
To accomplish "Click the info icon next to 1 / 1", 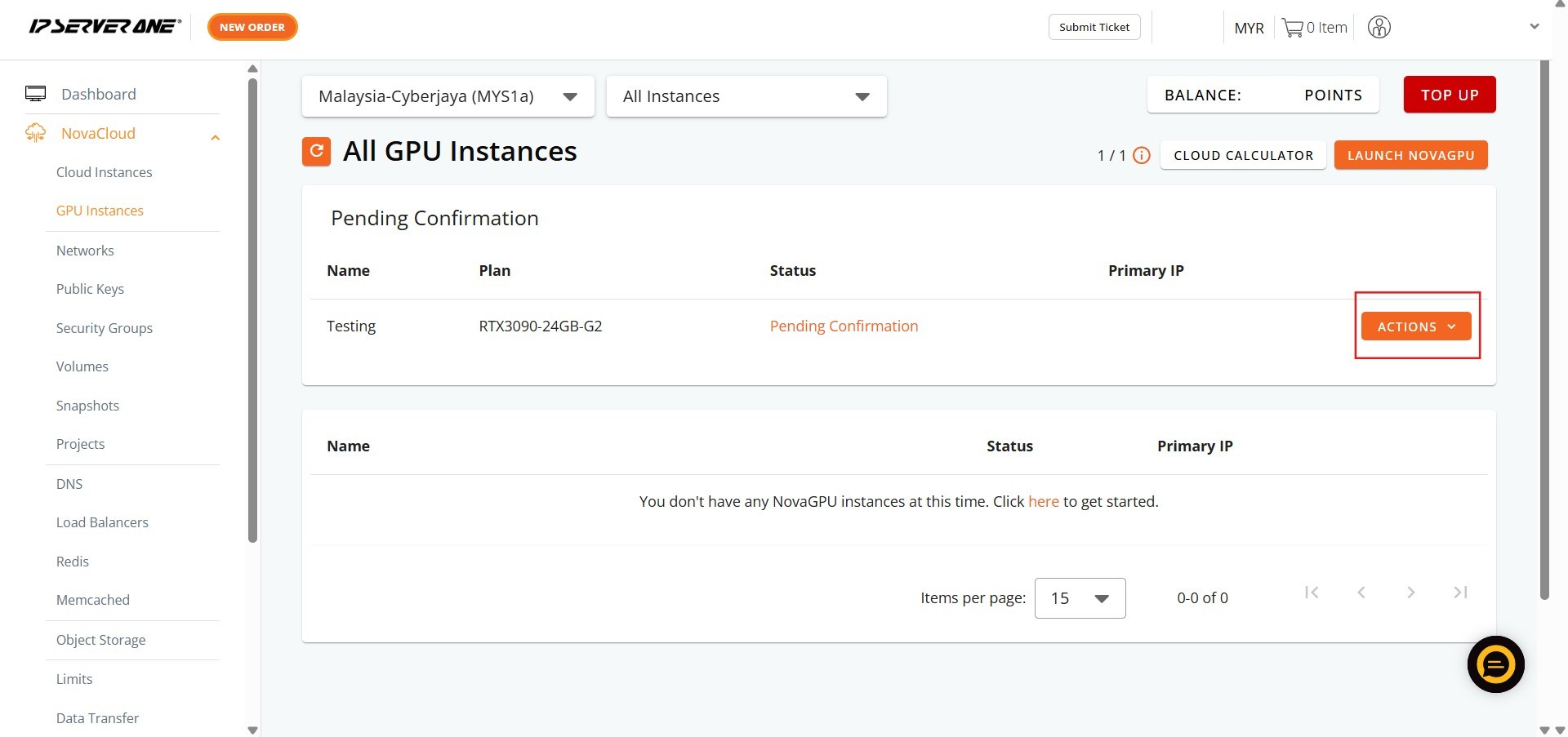I will pos(1142,155).
